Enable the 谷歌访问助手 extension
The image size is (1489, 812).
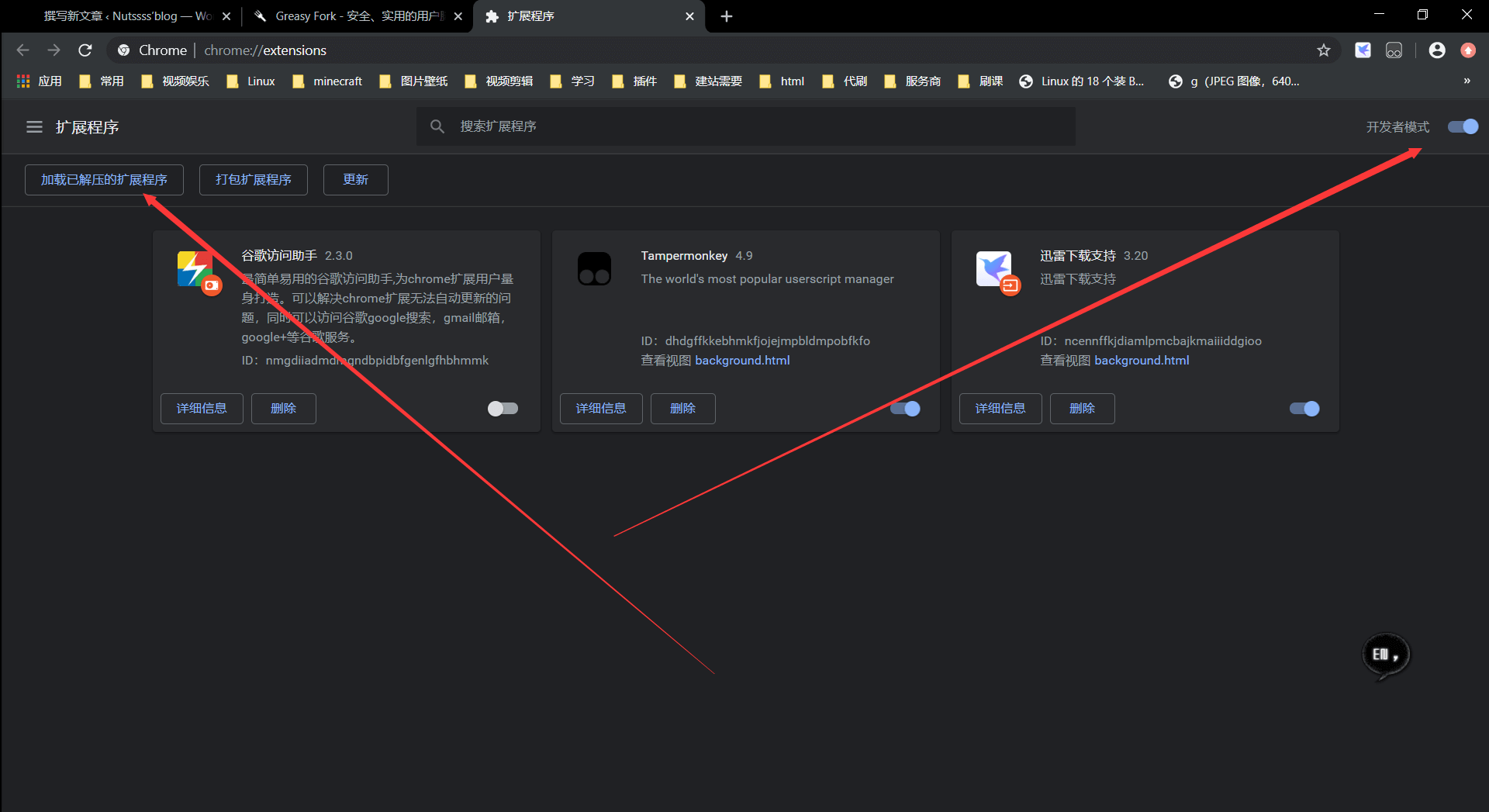503,409
